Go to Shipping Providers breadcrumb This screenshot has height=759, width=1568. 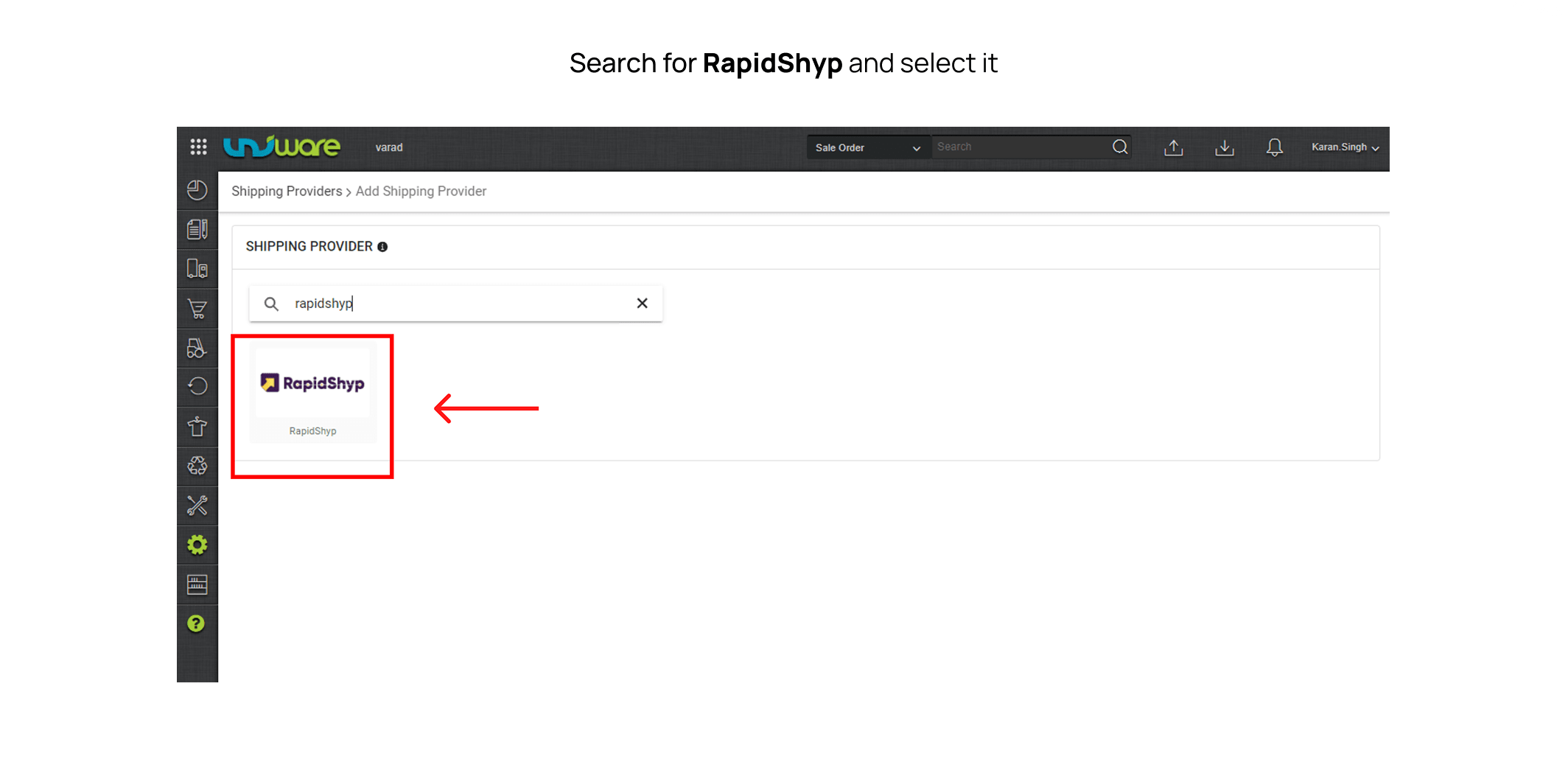287,192
